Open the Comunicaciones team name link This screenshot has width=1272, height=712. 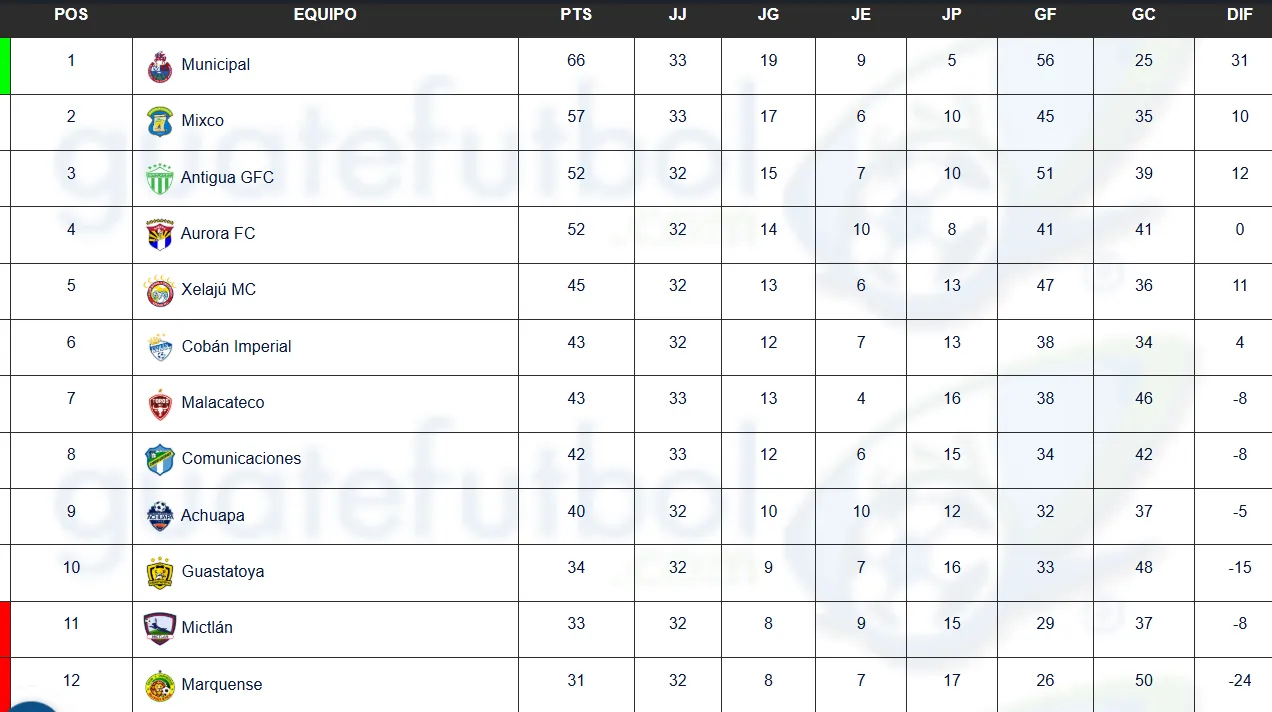pyautogui.click(x=241, y=459)
